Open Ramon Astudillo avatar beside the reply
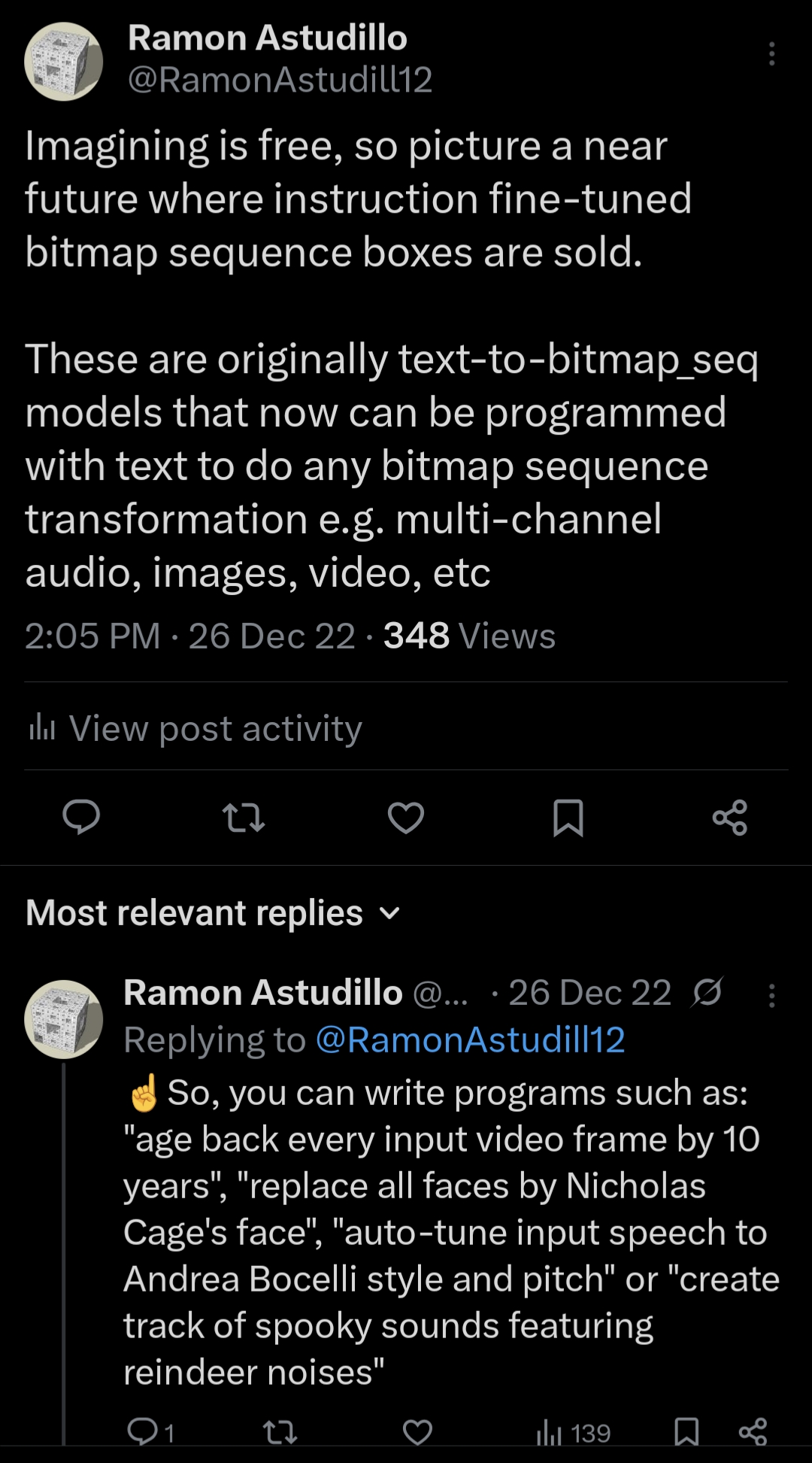Image resolution: width=812 pixels, height=1463 pixels. (x=64, y=1019)
